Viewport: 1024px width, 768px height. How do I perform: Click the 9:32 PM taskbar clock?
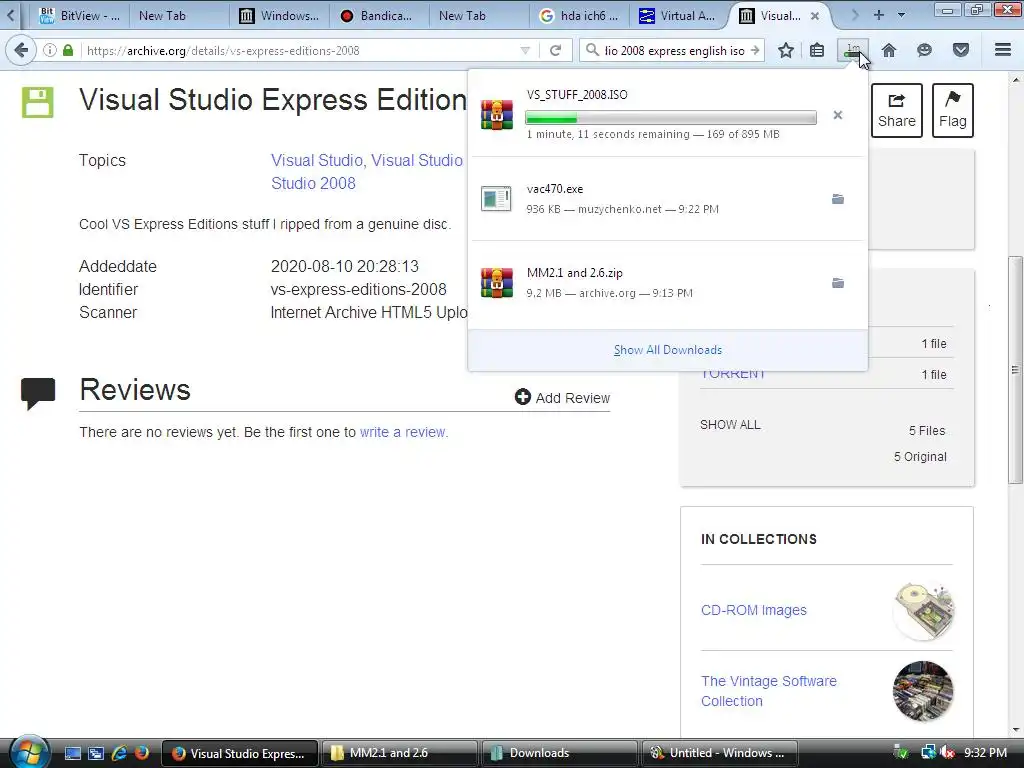click(x=985, y=753)
